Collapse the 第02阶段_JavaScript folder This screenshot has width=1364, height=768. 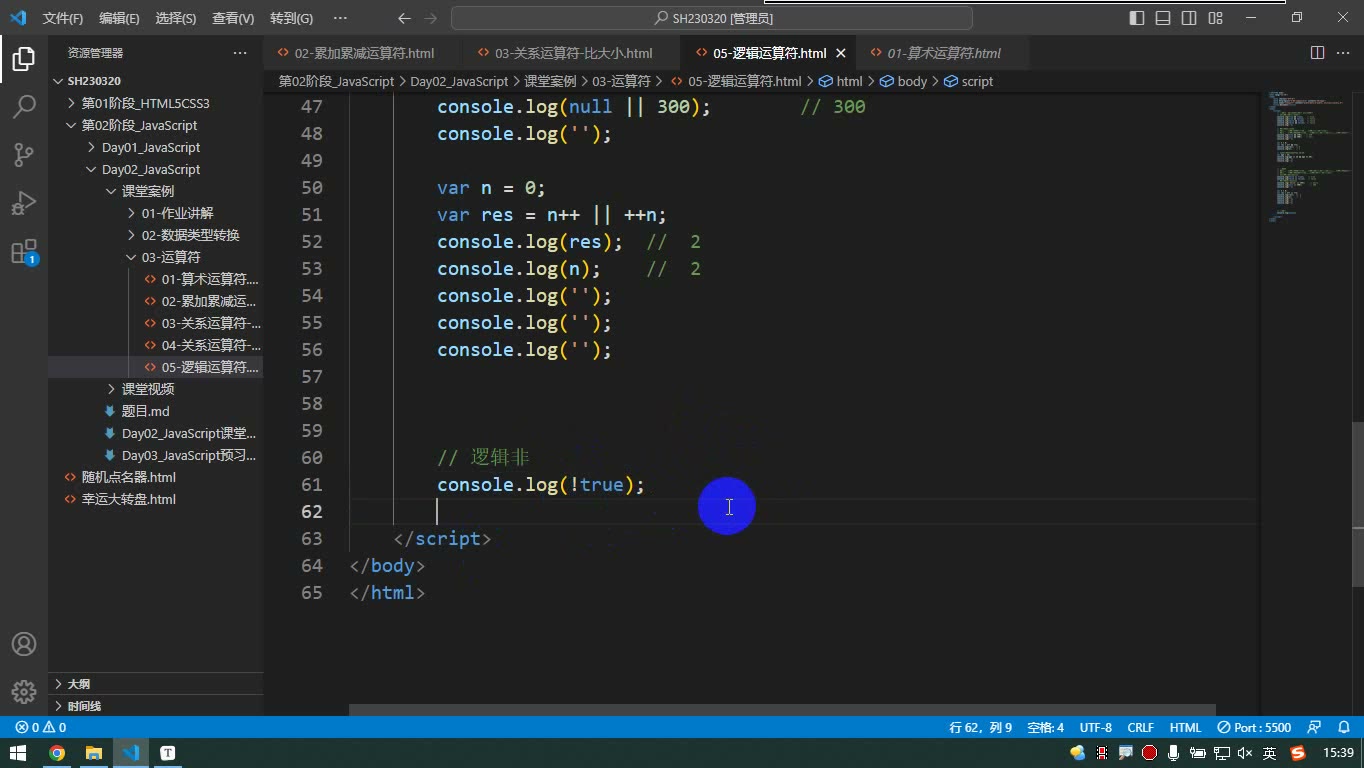[139, 125]
